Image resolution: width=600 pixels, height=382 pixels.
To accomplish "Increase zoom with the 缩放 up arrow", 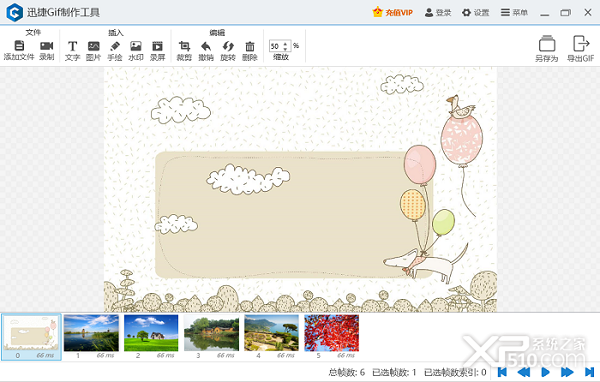I will (285, 44).
